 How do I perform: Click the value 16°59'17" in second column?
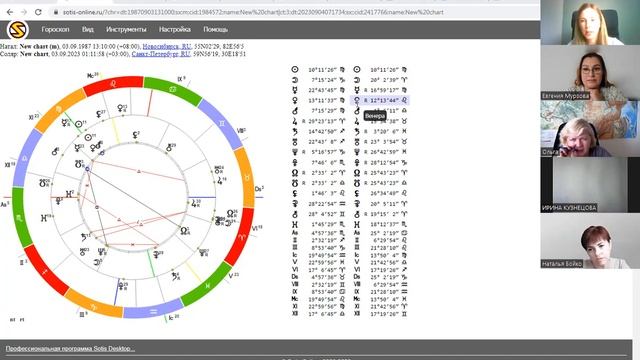pos(384,90)
